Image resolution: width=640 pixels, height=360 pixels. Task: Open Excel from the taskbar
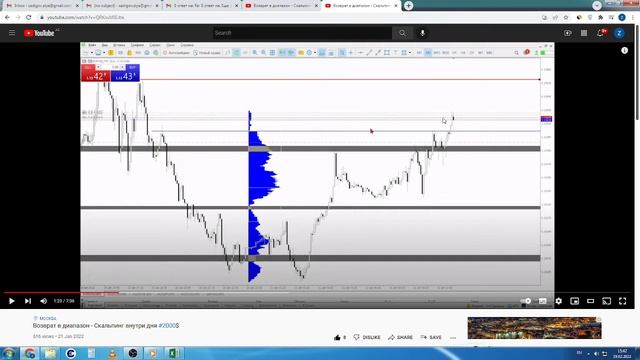(x=174, y=353)
